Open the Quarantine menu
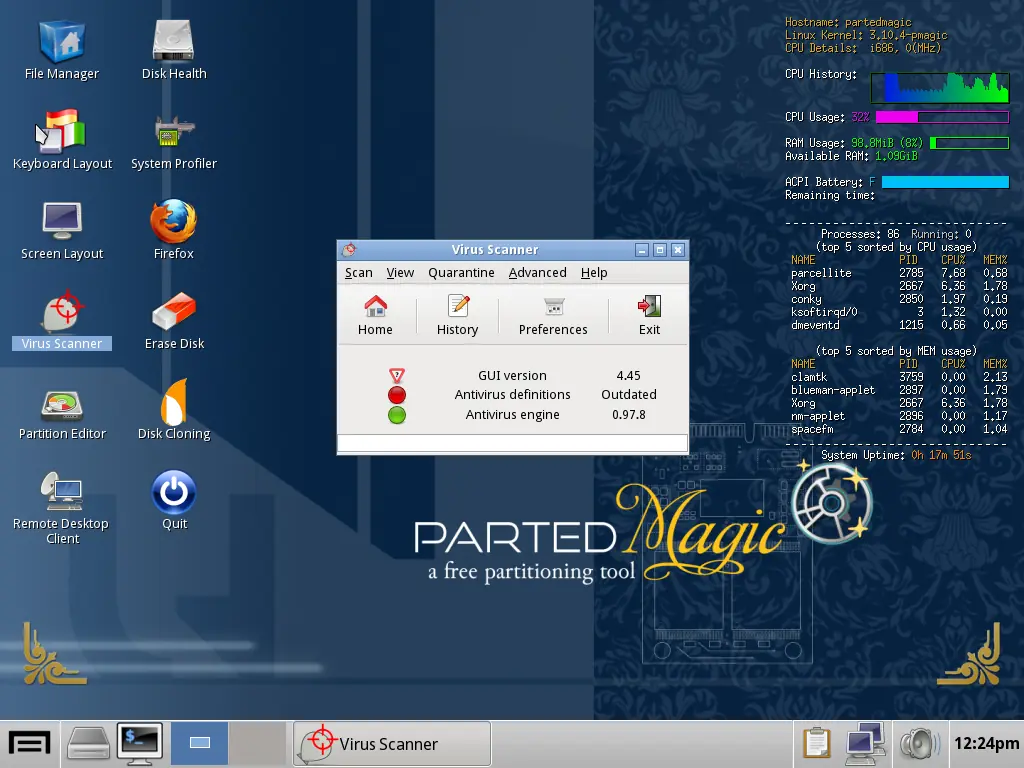This screenshot has height=768, width=1024. point(461,272)
